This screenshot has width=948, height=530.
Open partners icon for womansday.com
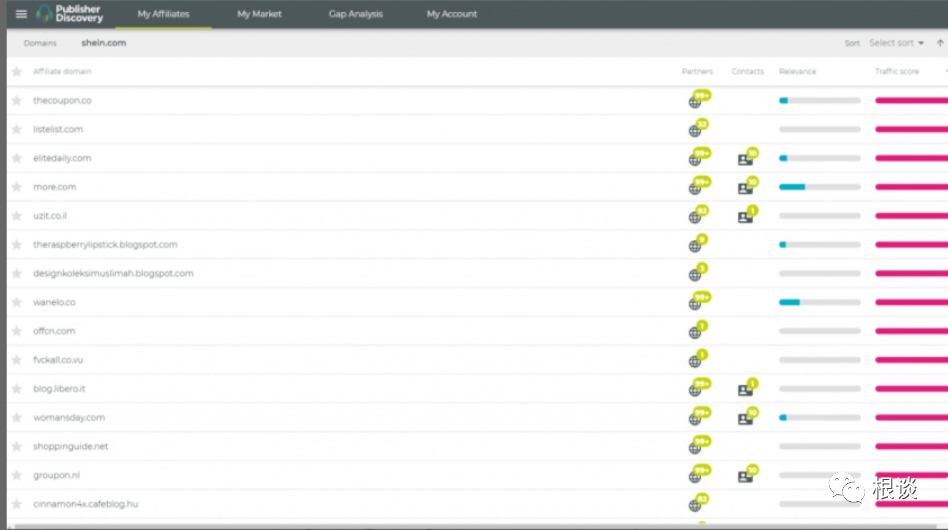pyautogui.click(x=699, y=416)
